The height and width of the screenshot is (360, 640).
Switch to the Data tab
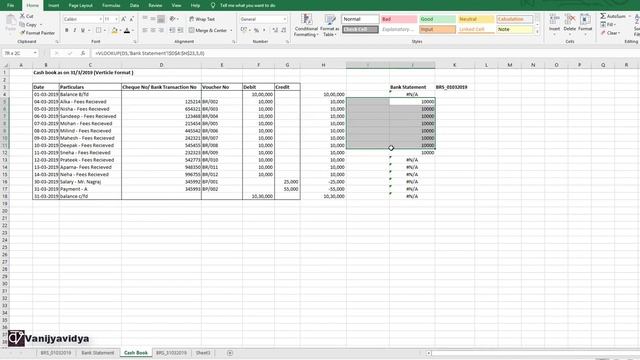tap(134, 5)
